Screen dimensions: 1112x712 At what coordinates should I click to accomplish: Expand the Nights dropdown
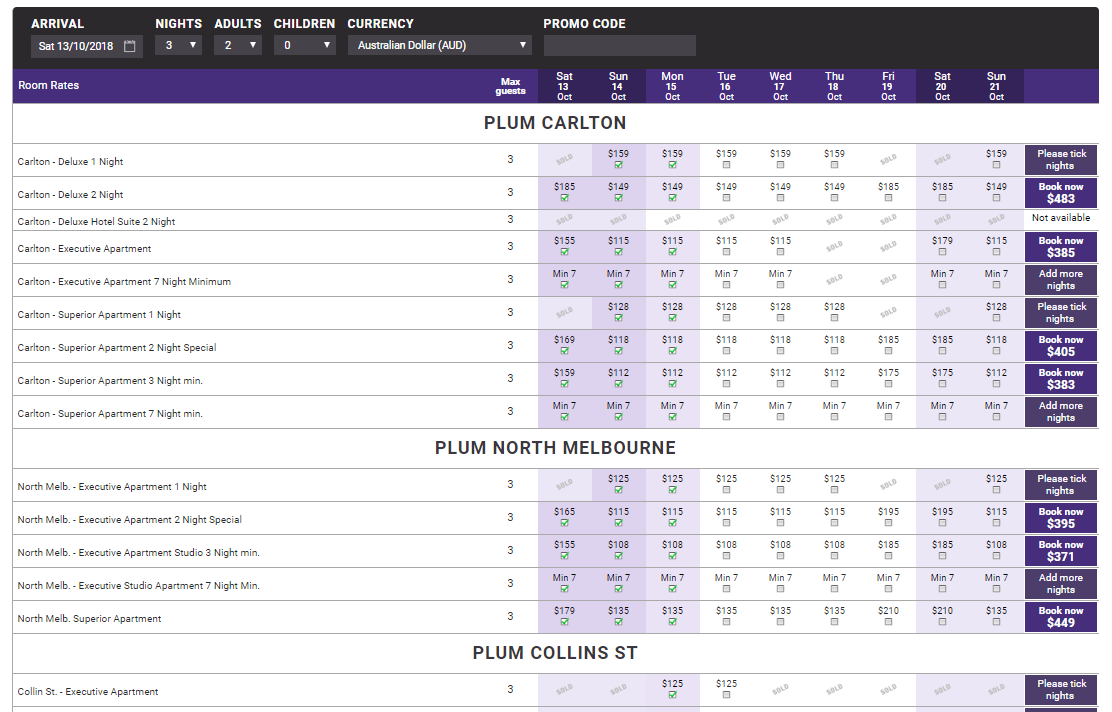click(x=178, y=45)
